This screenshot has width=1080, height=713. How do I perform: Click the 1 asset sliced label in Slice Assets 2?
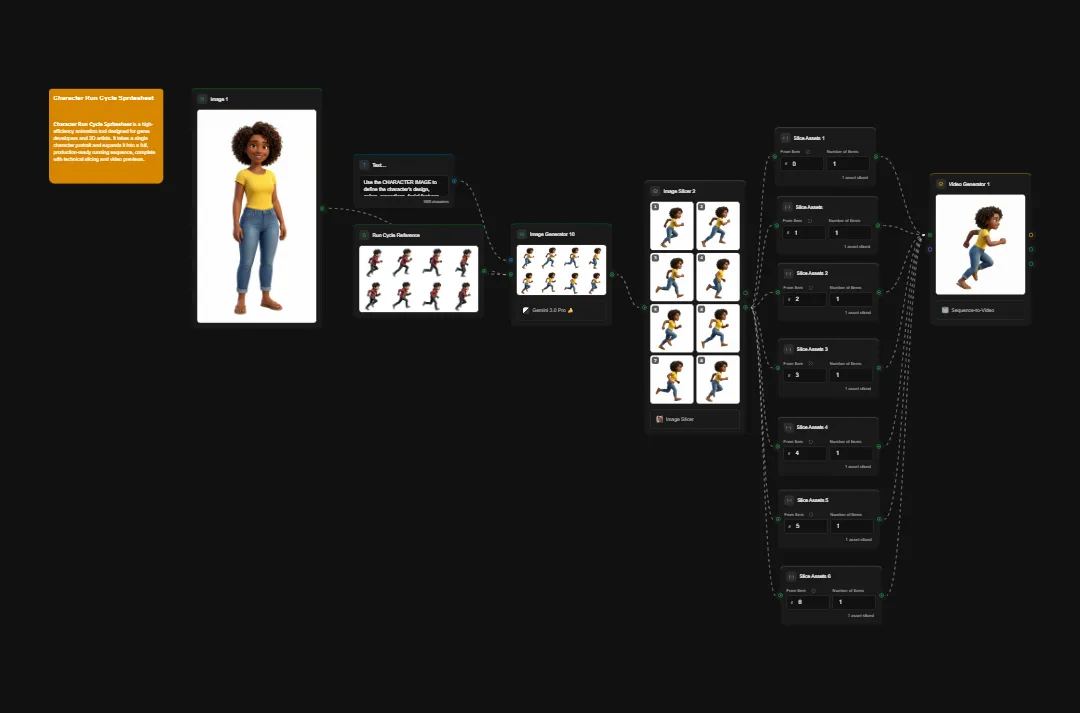coord(857,312)
